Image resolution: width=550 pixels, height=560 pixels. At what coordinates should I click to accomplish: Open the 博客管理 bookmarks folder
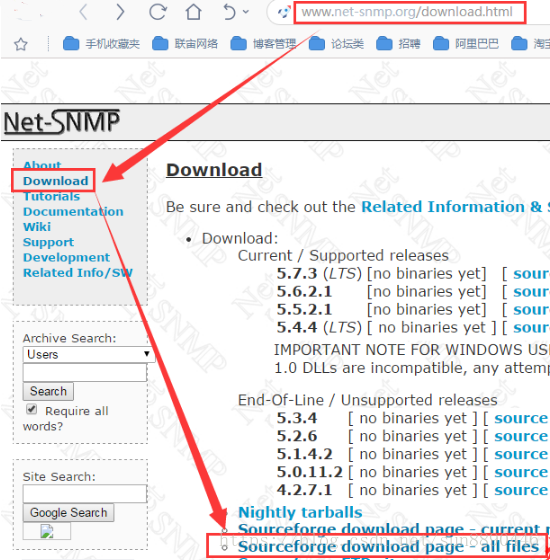point(264,44)
